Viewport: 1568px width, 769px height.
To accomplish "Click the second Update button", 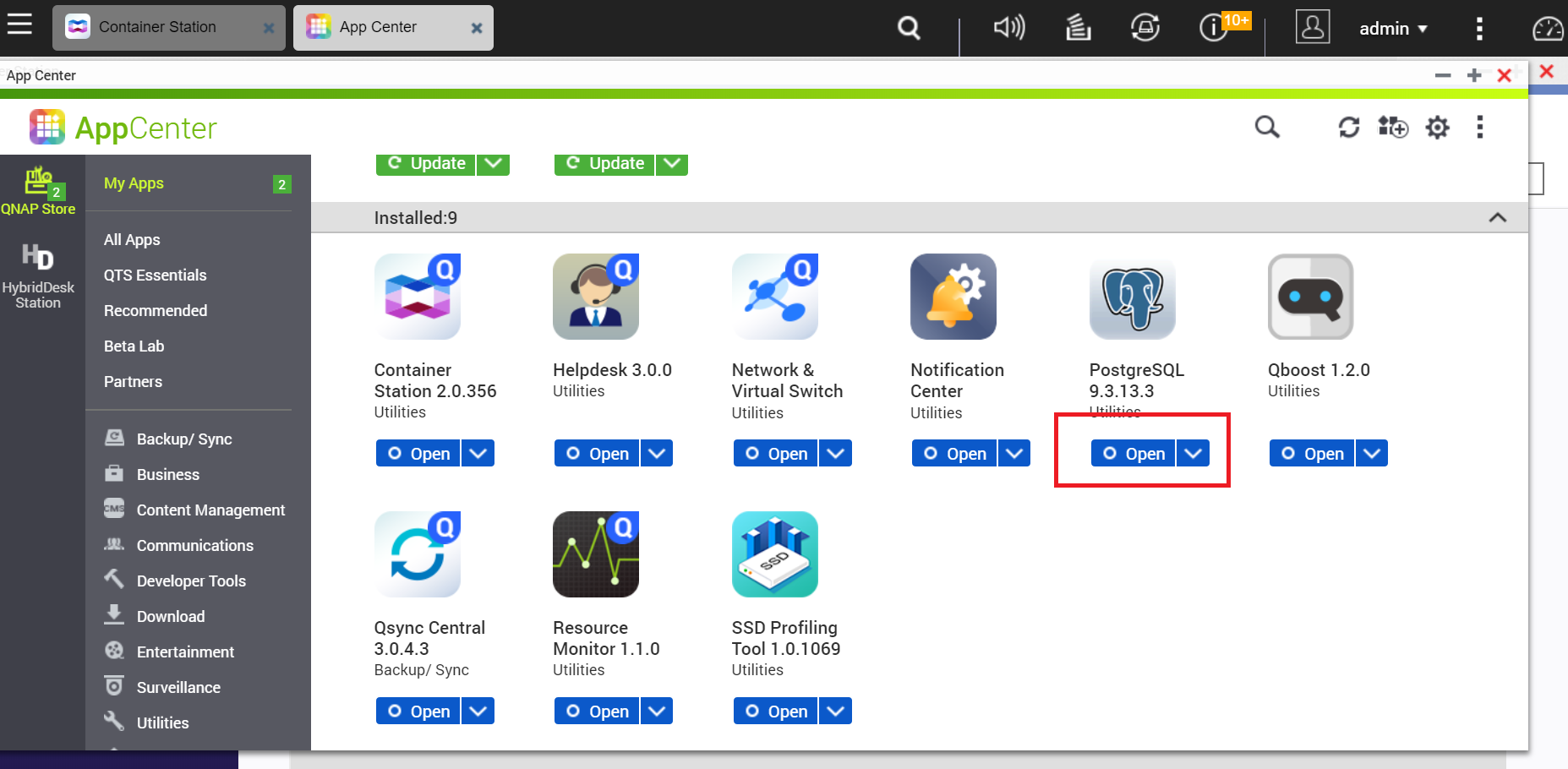I will [x=604, y=164].
